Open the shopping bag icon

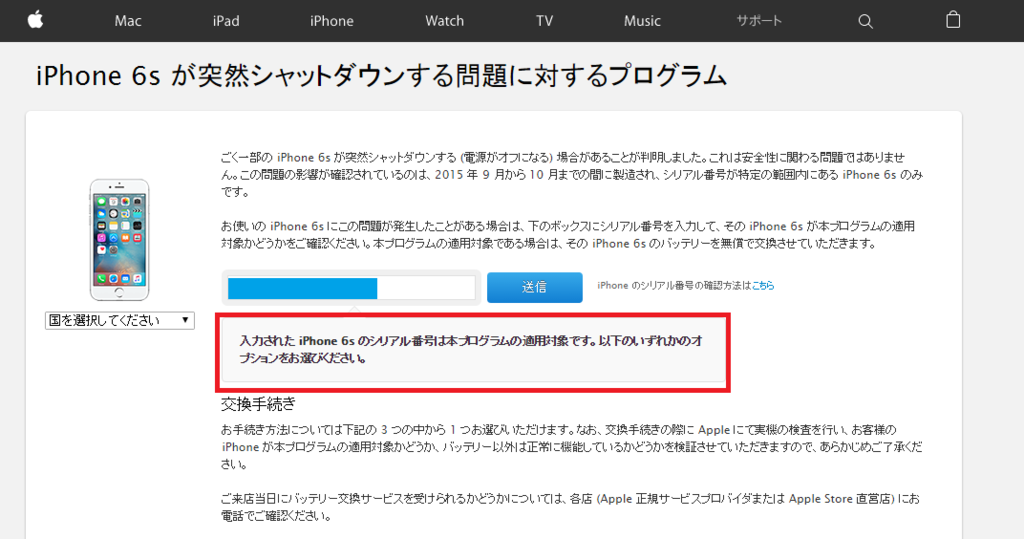[953, 20]
